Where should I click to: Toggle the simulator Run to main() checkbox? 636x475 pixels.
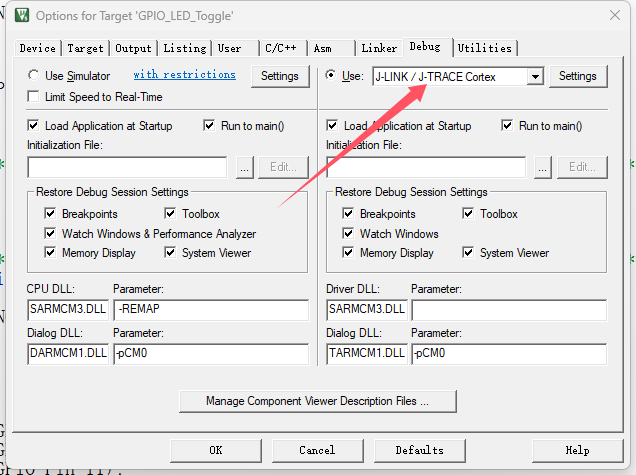coord(210,126)
